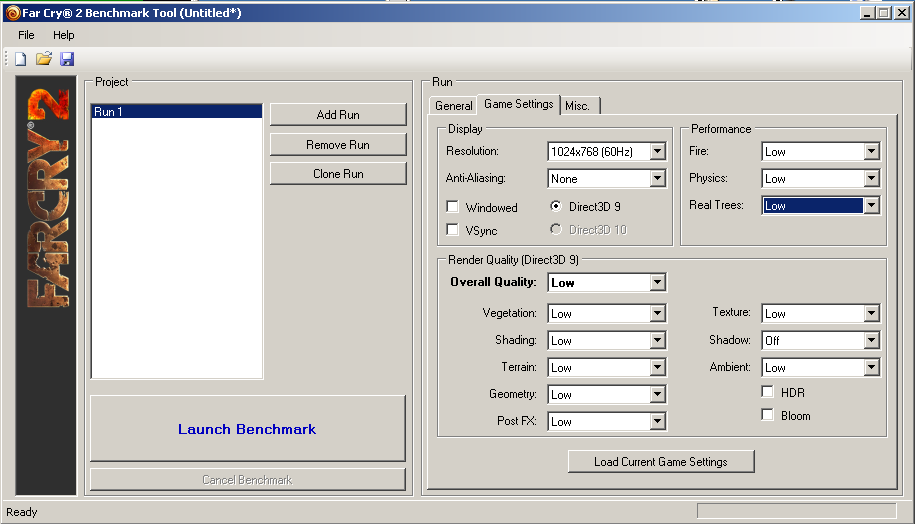Open the Geometry quality dropdown
Image resolution: width=916 pixels, height=524 pixels.
click(607, 395)
